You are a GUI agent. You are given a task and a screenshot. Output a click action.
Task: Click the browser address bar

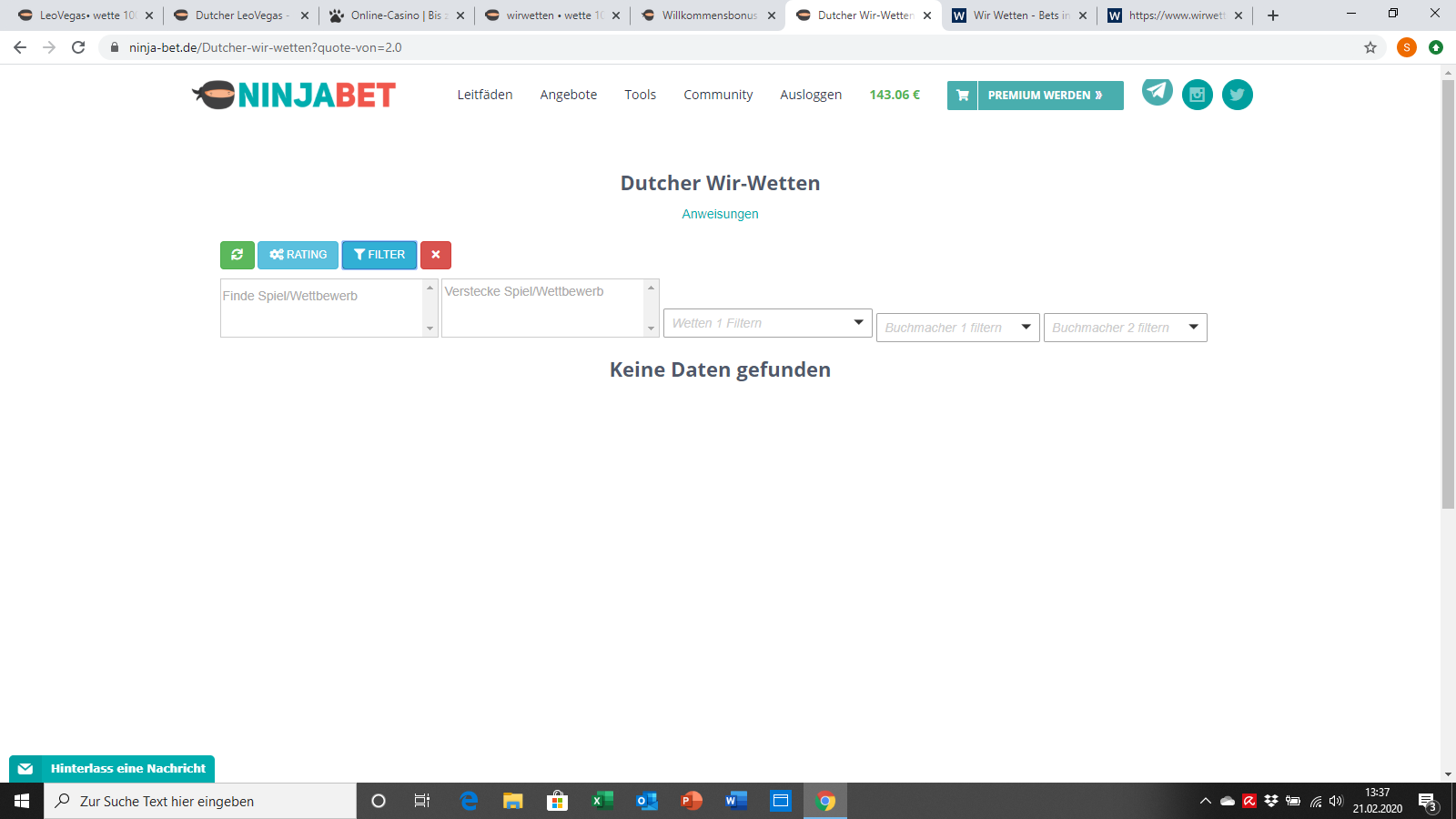coord(728,47)
